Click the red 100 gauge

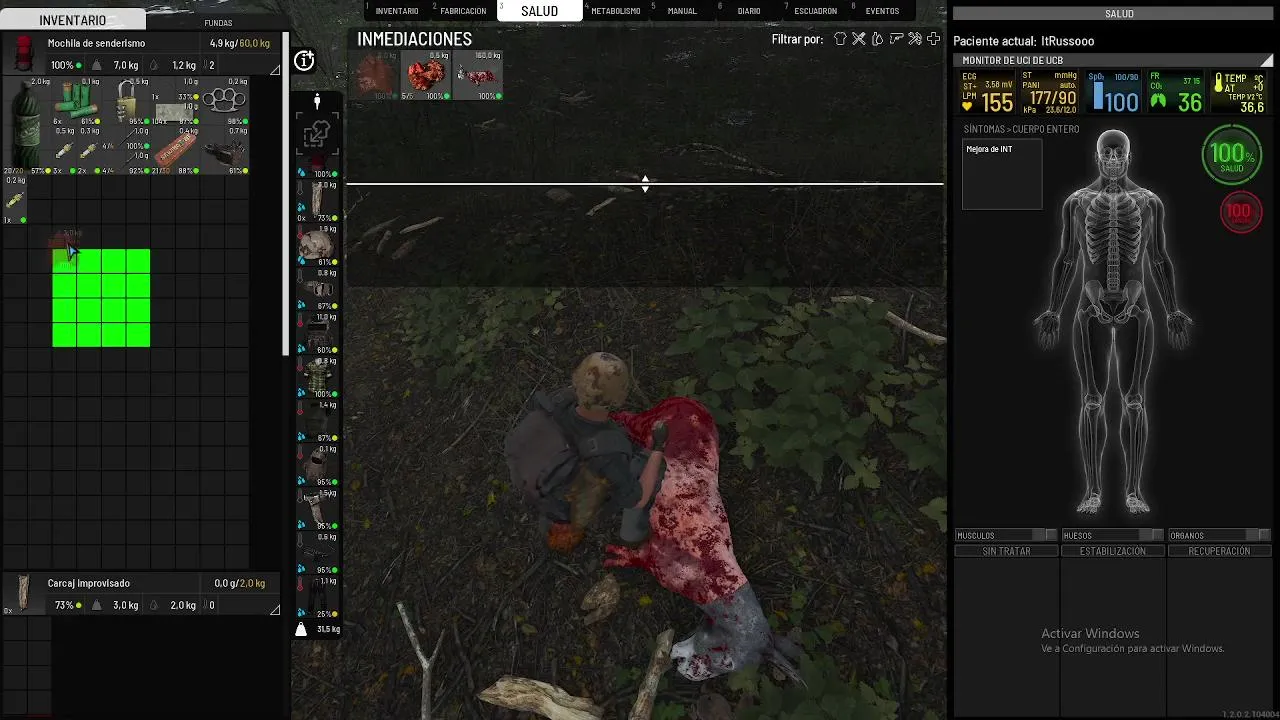click(x=1240, y=212)
